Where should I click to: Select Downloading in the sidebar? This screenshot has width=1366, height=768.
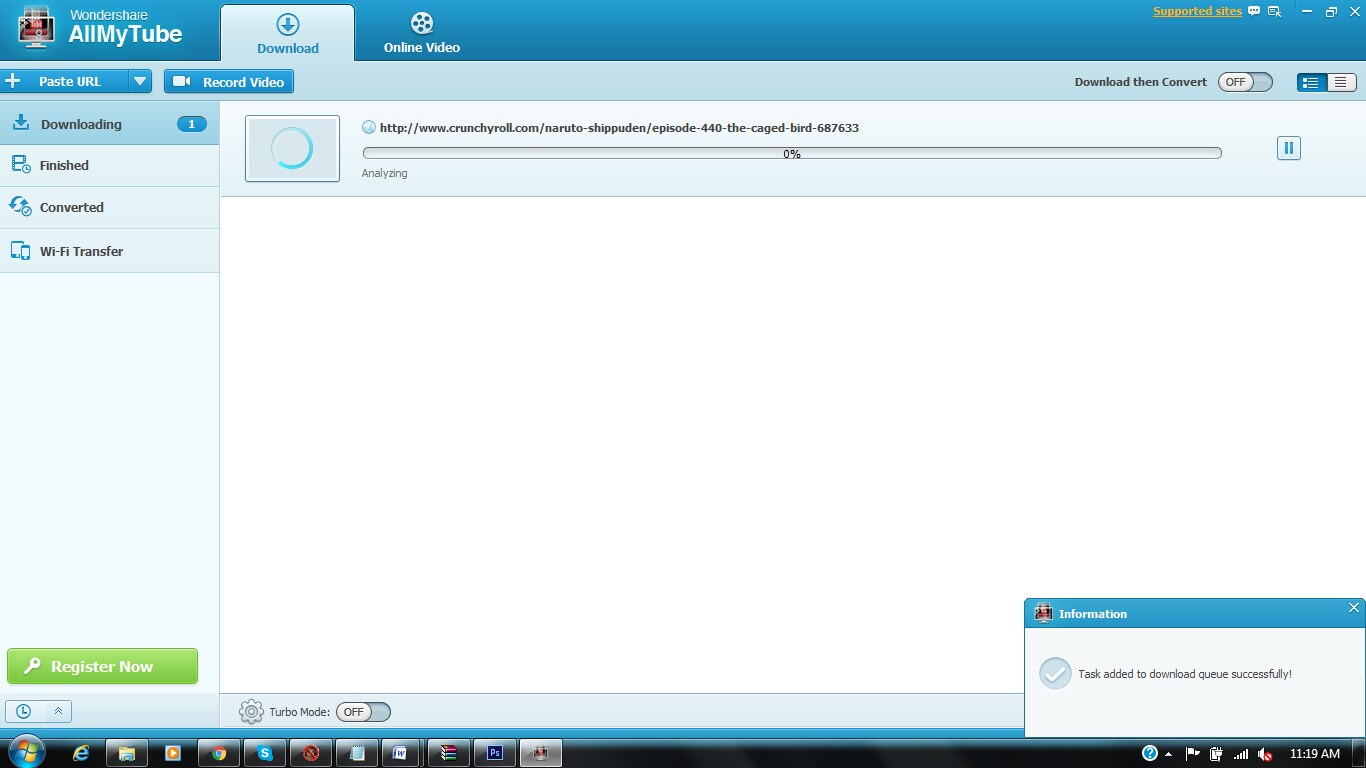coord(109,124)
